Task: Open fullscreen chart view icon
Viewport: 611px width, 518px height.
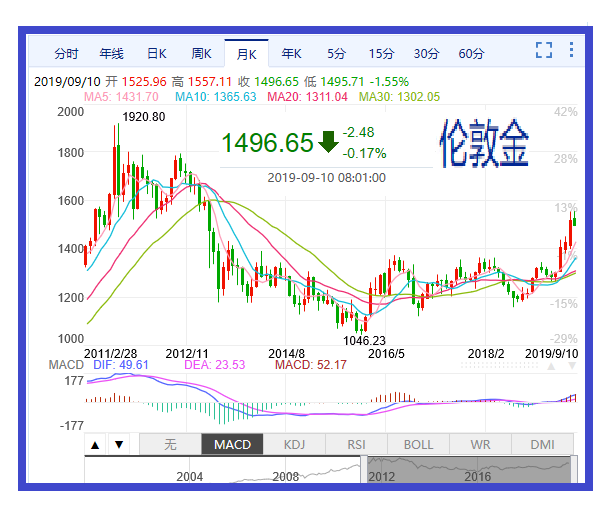Action: [544, 50]
